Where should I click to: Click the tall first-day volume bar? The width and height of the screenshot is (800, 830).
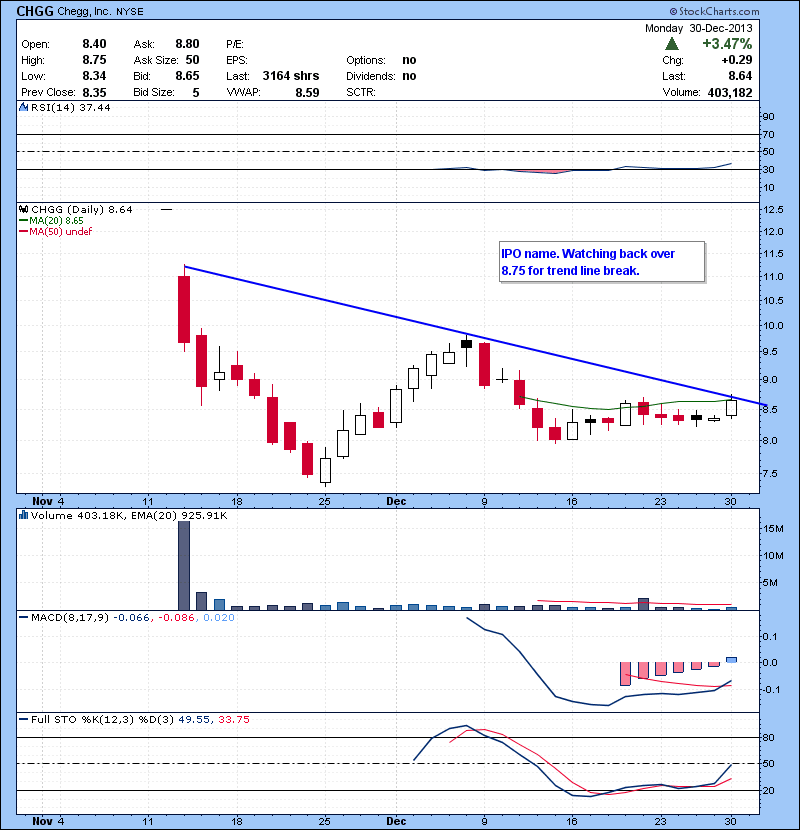[184, 565]
